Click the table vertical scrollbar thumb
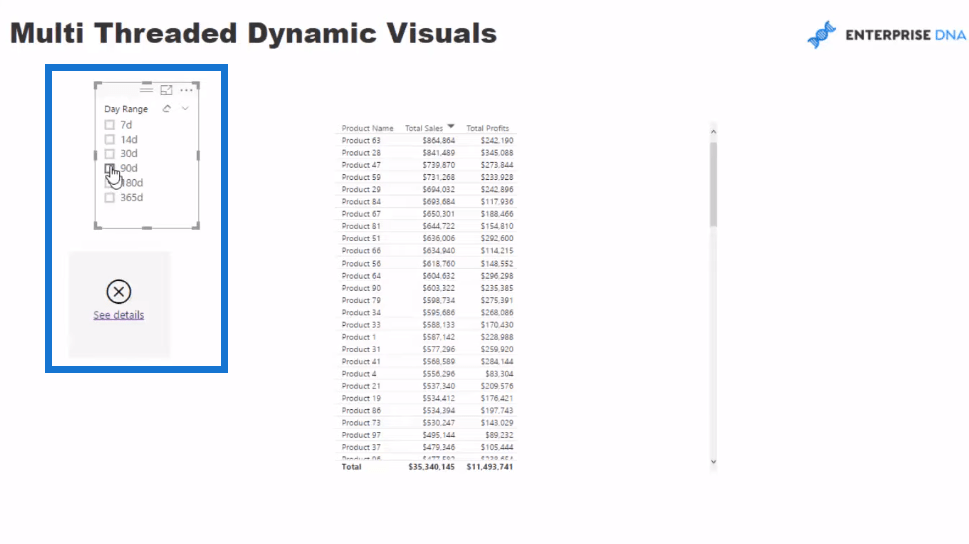969x544 pixels. (713, 184)
